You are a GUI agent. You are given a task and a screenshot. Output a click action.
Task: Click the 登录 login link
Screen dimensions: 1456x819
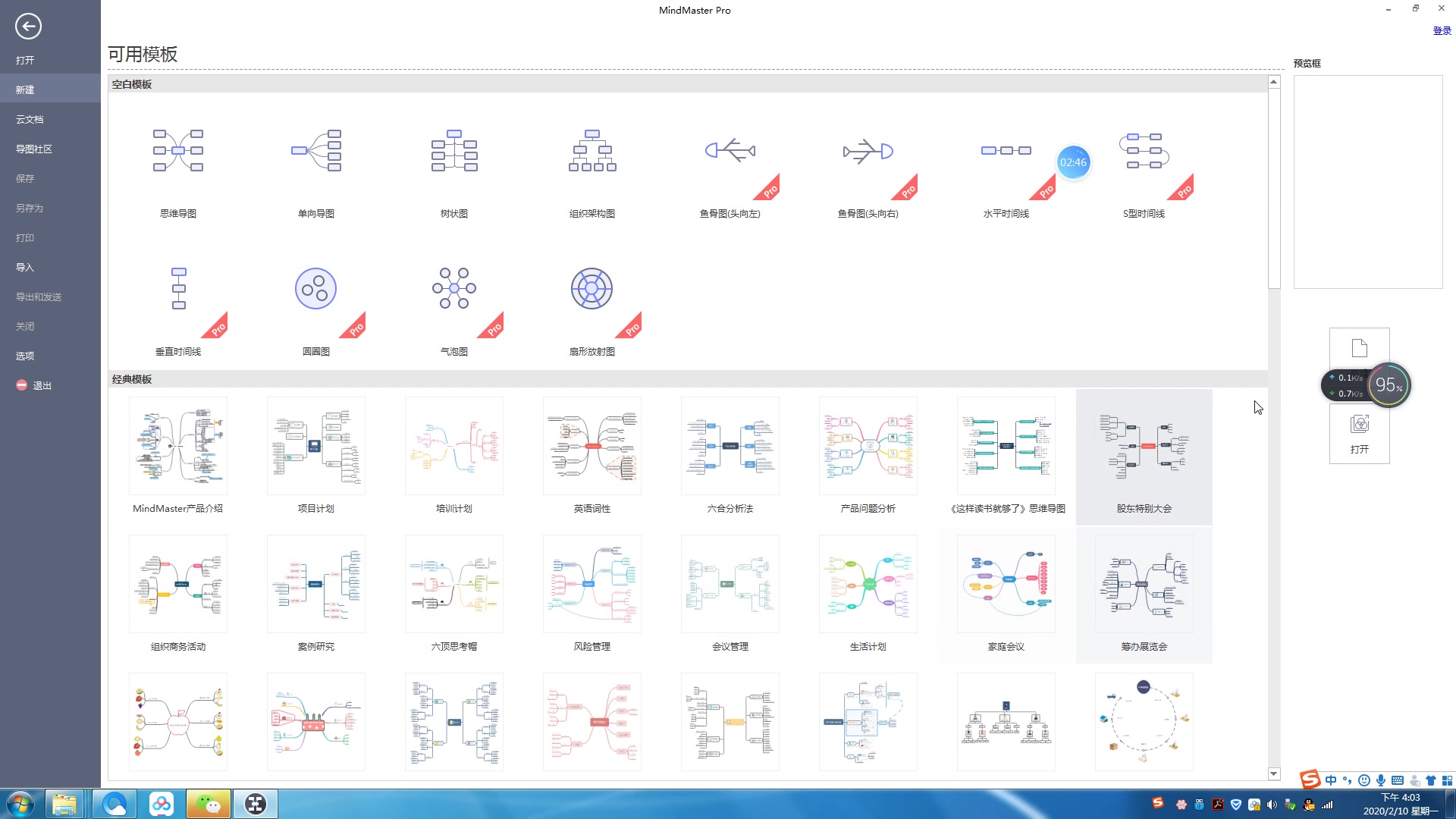(1442, 31)
